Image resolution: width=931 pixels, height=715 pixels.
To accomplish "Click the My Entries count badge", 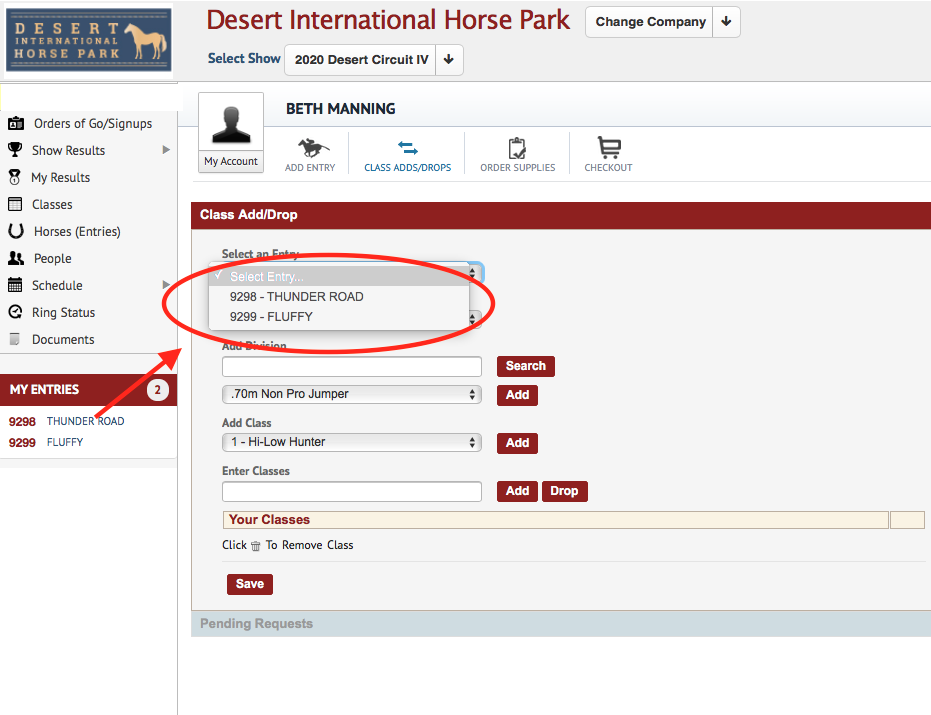I will pos(157,390).
